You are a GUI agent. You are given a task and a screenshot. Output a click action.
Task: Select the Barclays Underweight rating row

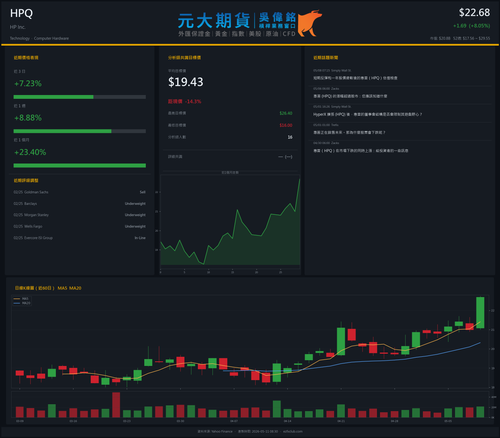click(x=80, y=203)
